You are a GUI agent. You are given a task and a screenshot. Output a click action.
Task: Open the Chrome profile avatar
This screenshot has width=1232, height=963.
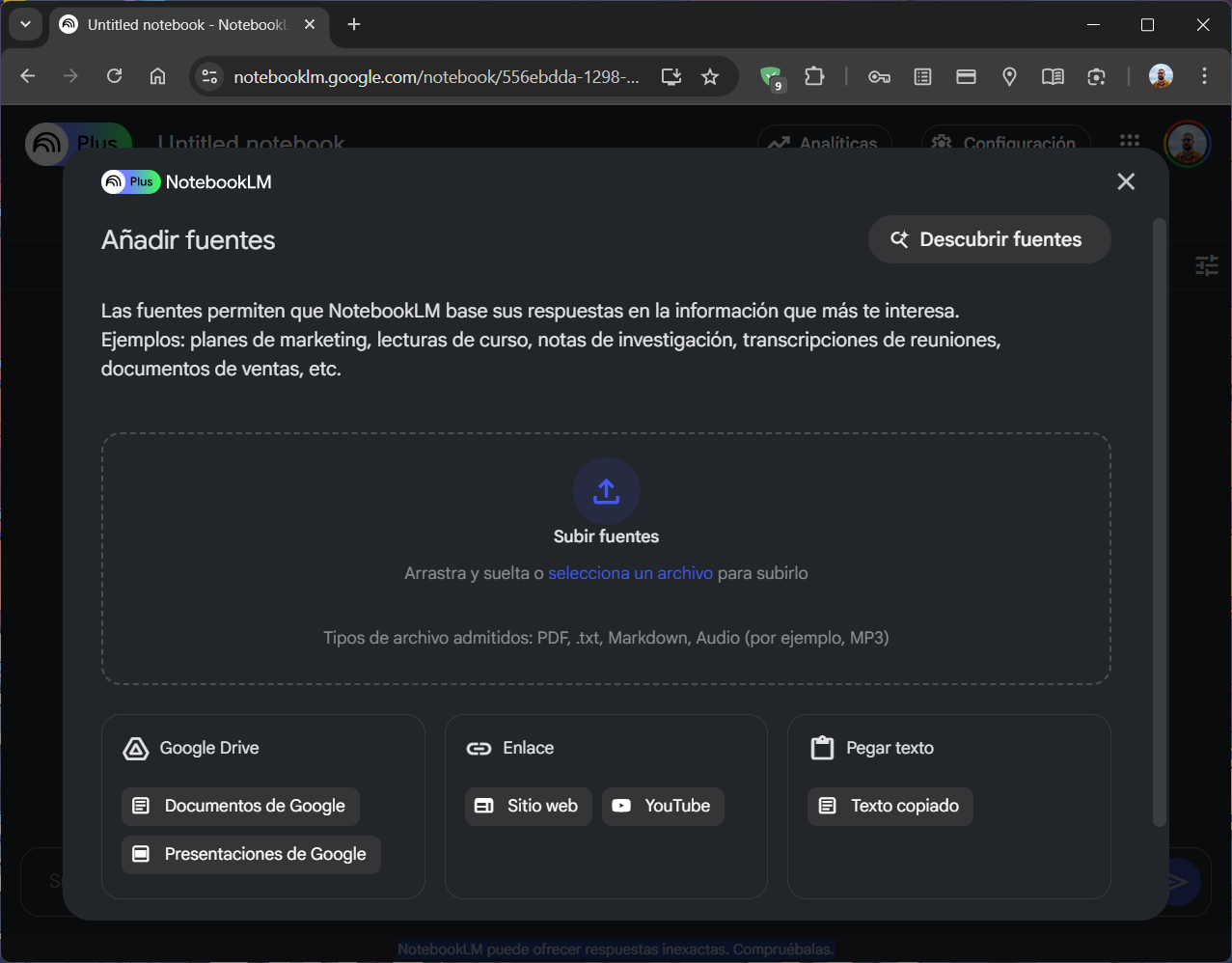(1161, 76)
